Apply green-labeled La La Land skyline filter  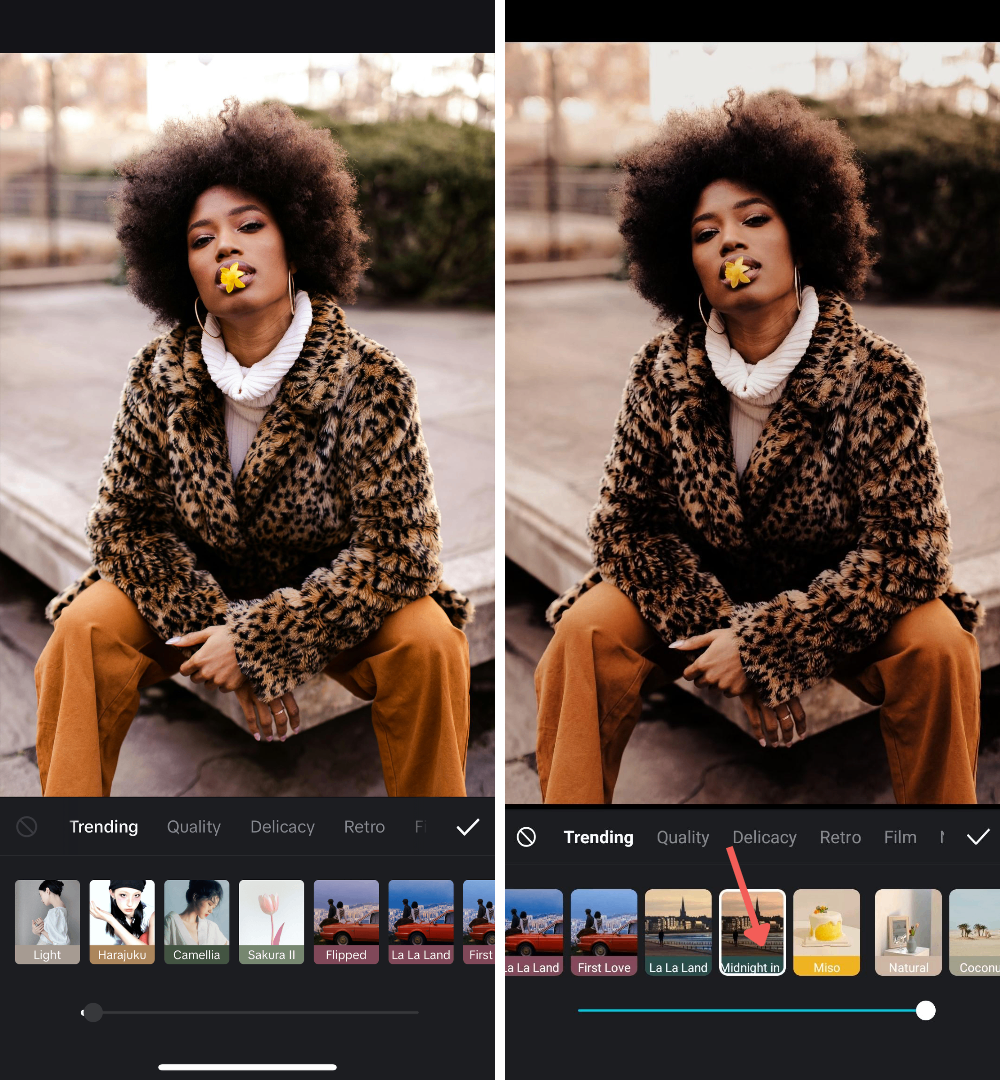[678, 932]
